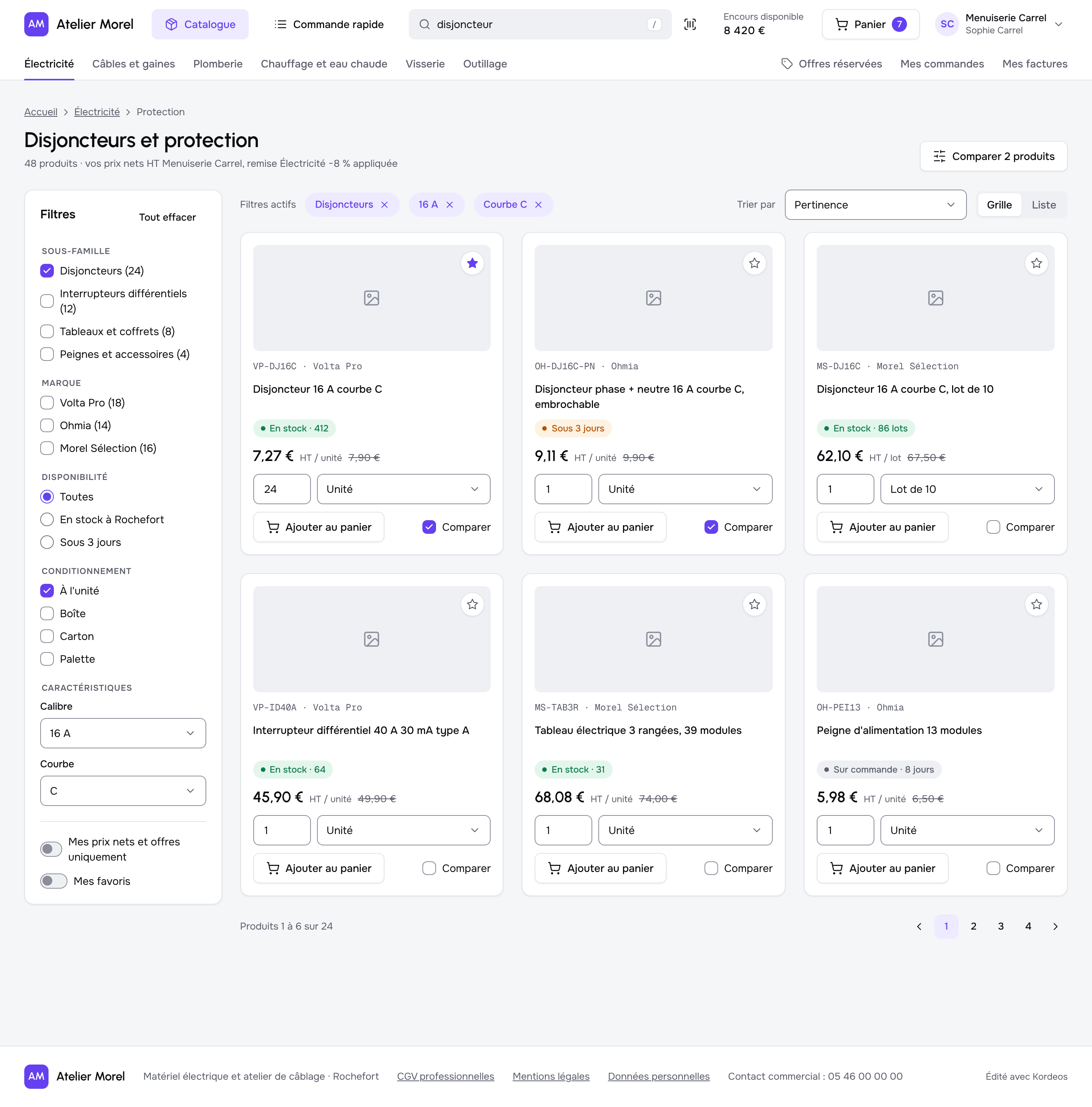This screenshot has height=1107, width=1092.
Task: Check the Volta Pro brand filter
Action: click(47, 403)
